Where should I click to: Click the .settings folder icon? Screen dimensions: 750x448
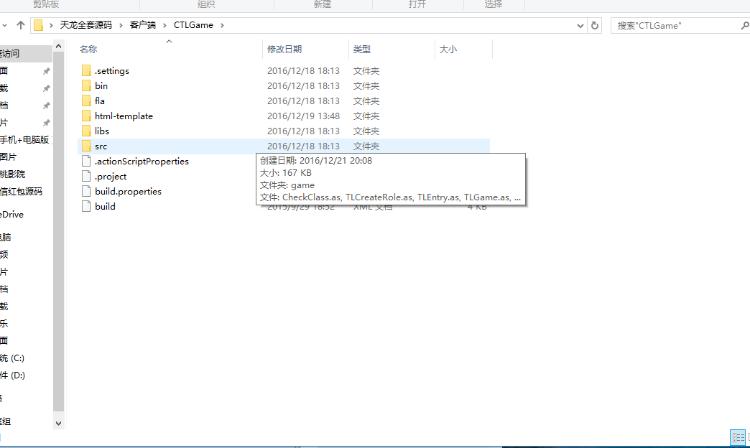coord(86,71)
